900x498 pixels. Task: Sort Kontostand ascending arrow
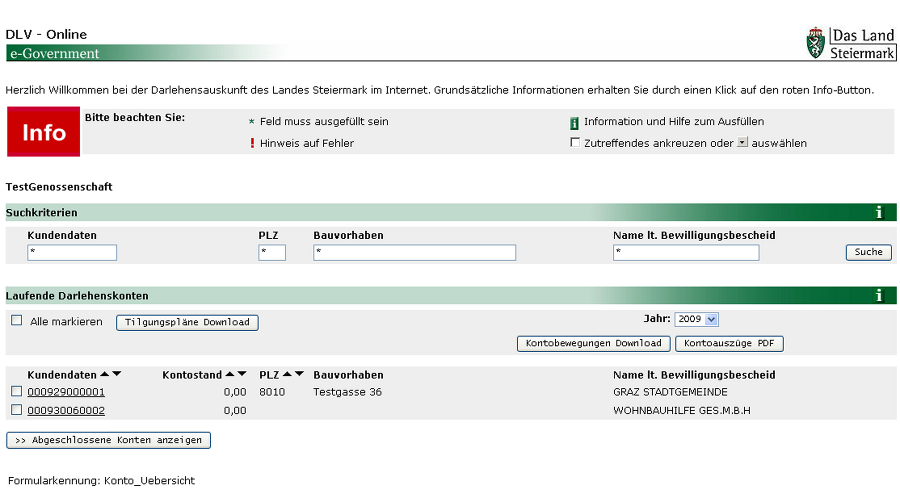[x=230, y=374]
